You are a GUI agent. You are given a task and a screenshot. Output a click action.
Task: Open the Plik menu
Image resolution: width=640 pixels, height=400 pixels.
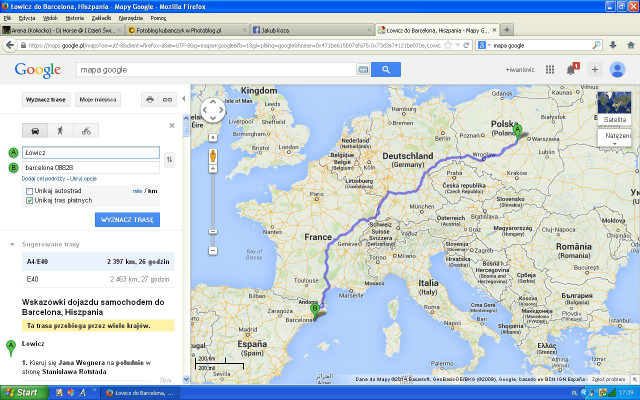7,18
